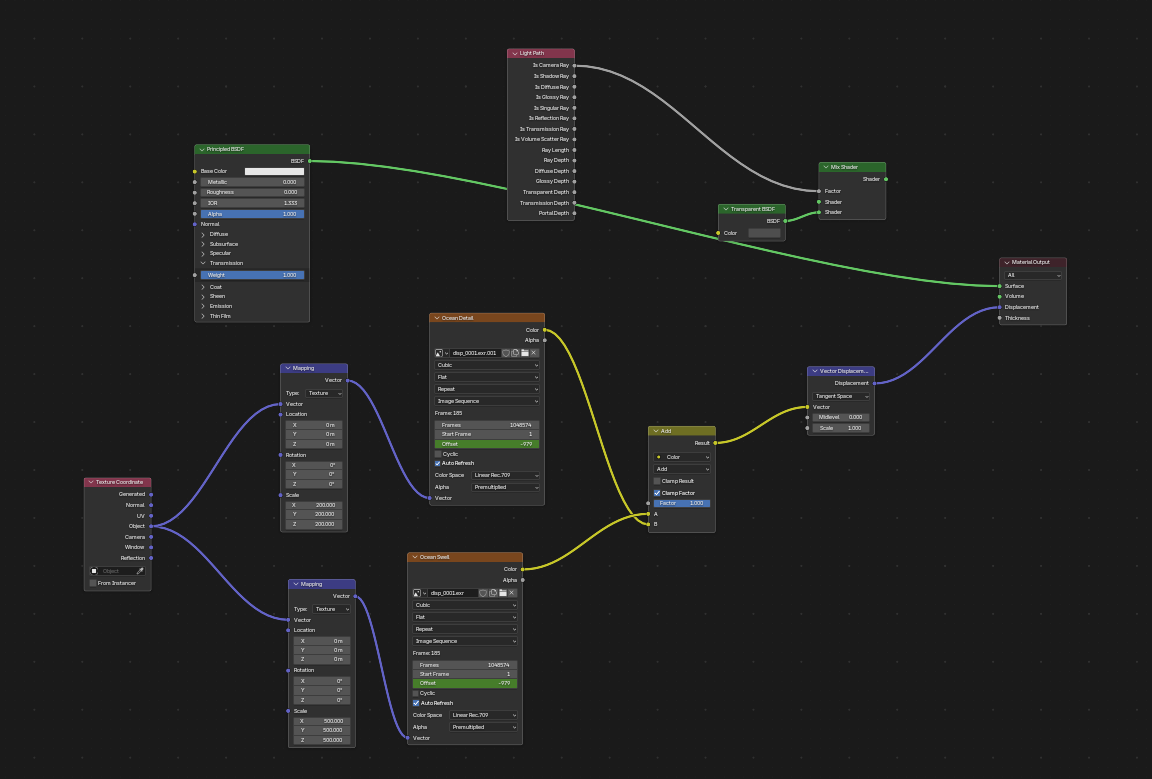Enable Cyclic in Ocean Swell node
1152x779 pixels.
point(416,694)
